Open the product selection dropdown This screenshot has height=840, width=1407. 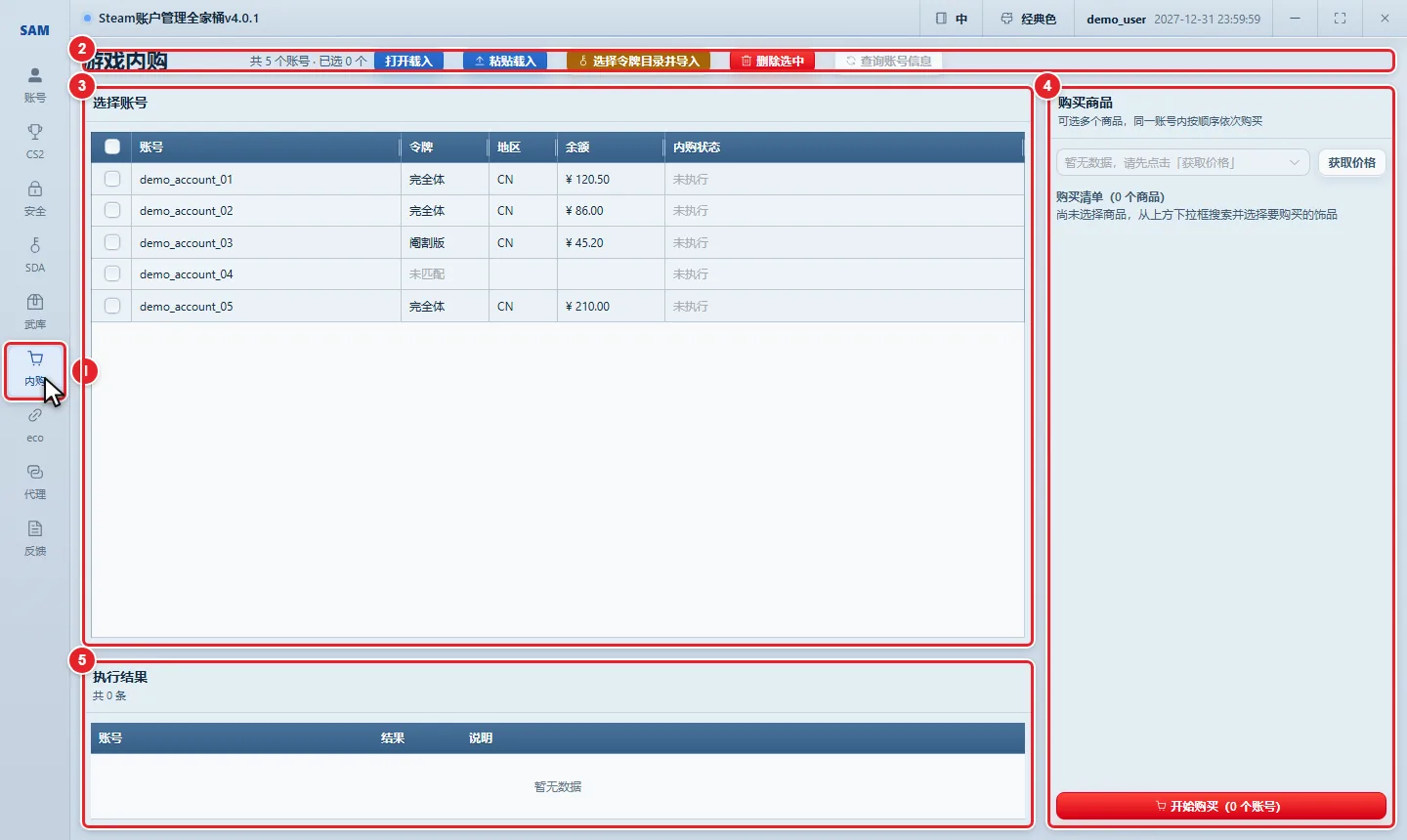(1182, 162)
